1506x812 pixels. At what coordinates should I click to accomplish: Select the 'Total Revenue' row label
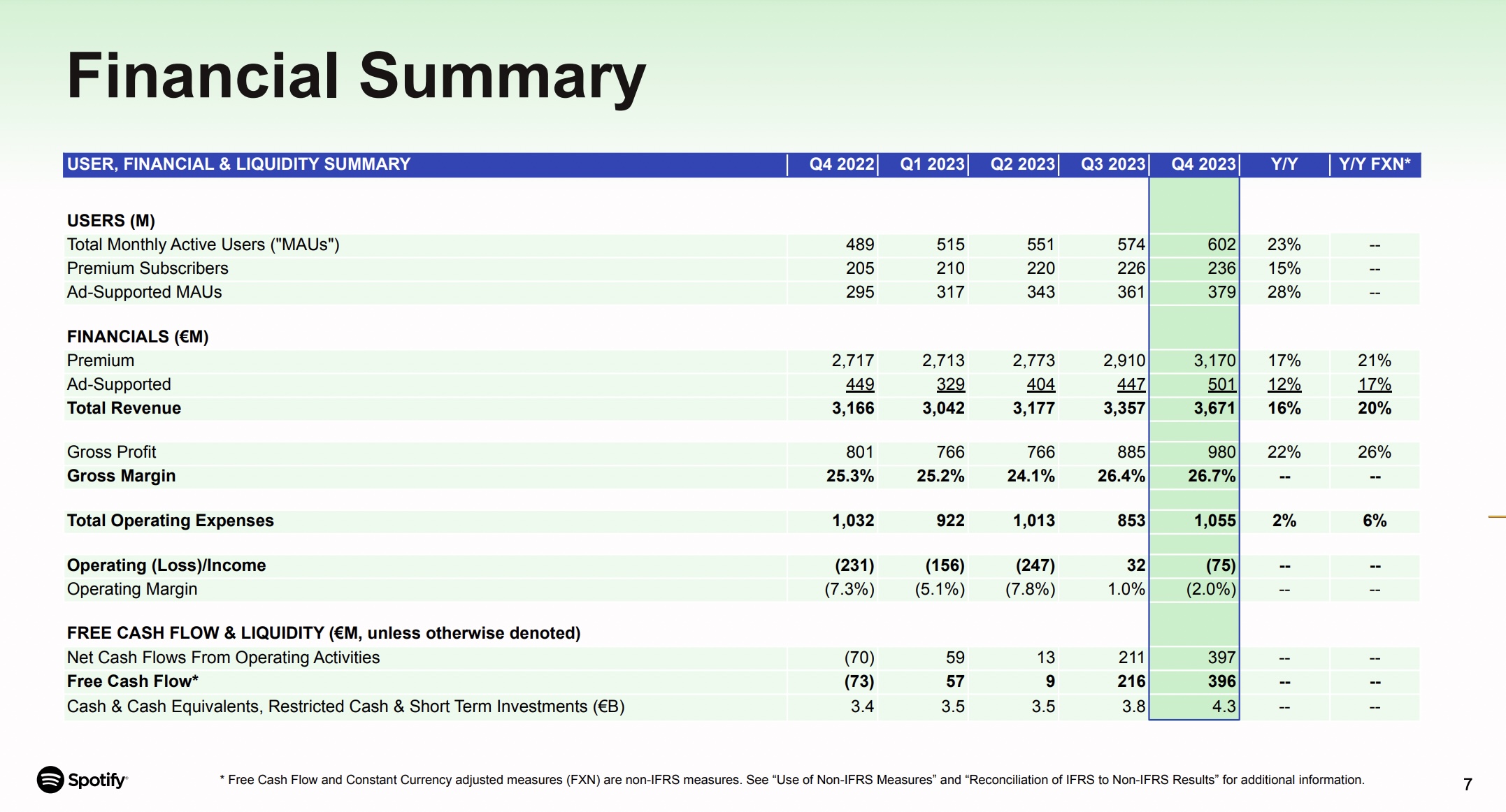click(124, 408)
